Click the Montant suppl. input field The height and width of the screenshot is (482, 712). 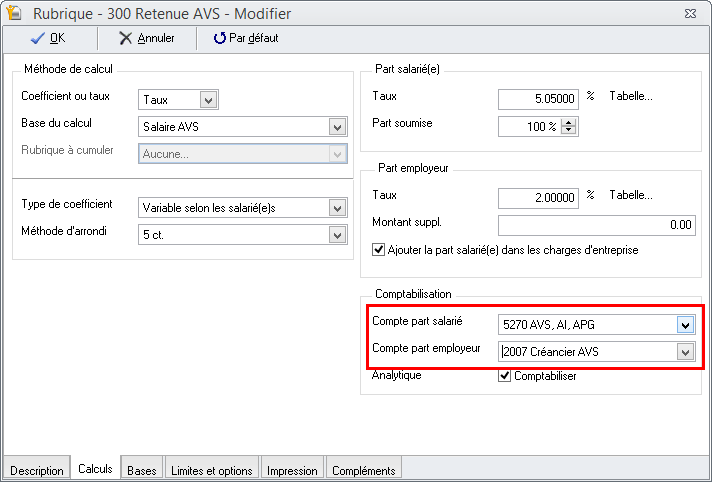pyautogui.click(x=596, y=225)
